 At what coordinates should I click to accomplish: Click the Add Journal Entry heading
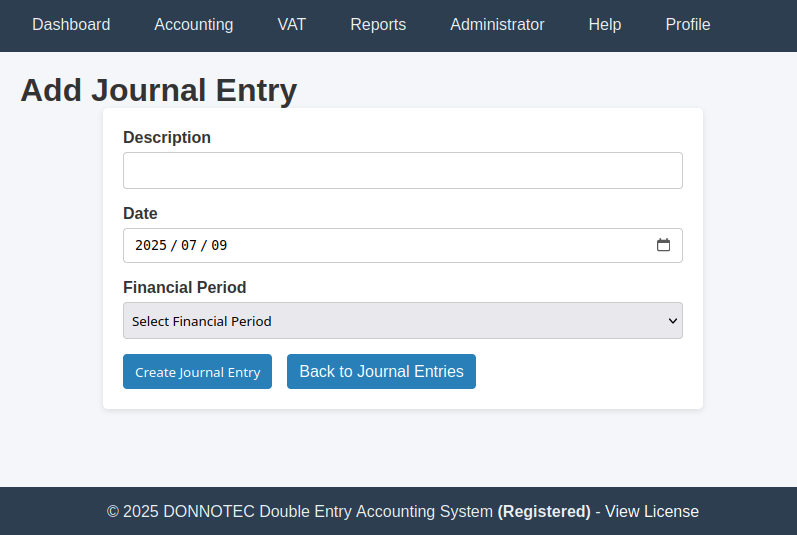pos(159,90)
